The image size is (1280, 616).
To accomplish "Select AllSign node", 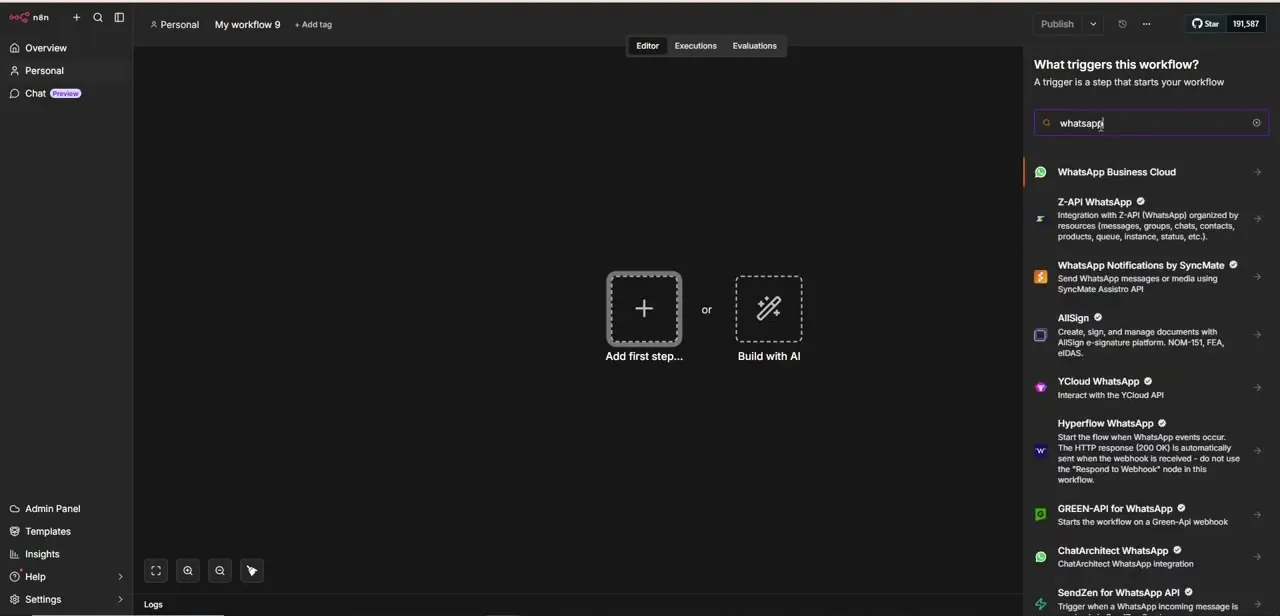I will (1147, 335).
